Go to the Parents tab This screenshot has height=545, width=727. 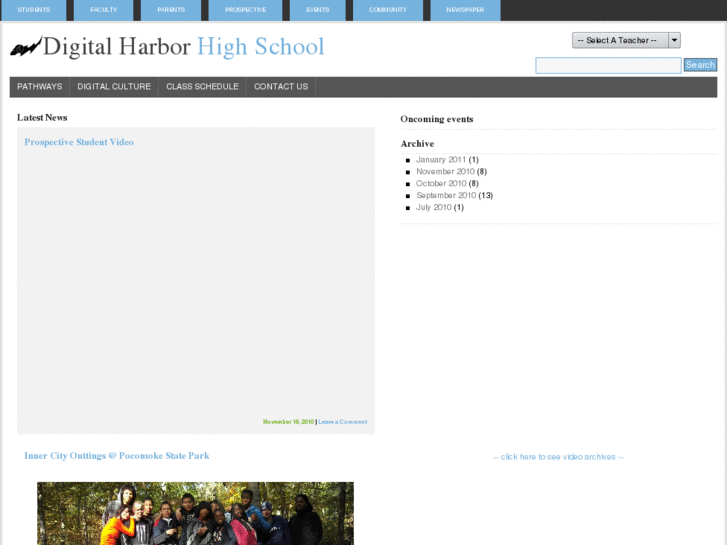point(171,10)
